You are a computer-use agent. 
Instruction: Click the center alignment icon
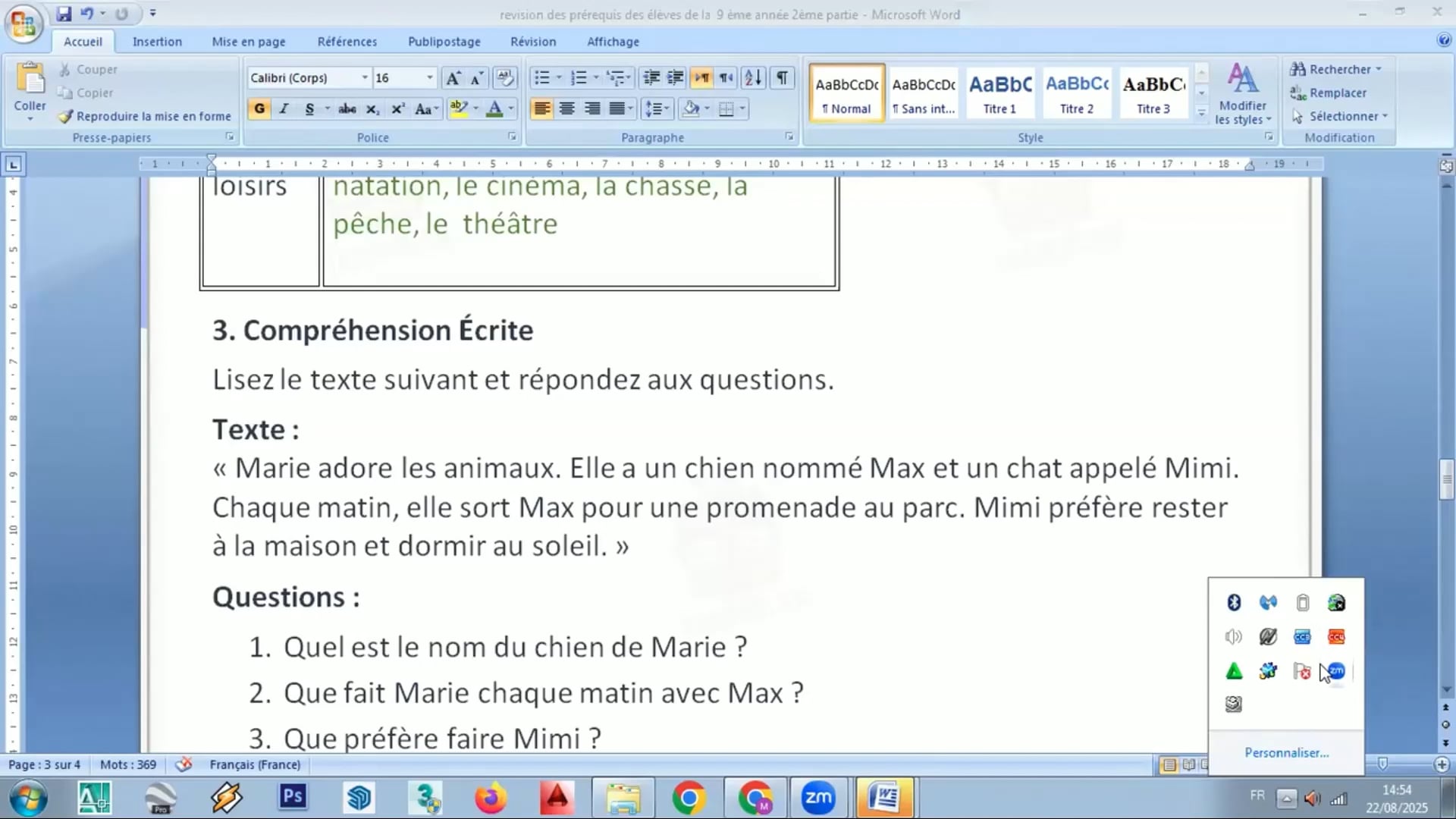pos(566,108)
